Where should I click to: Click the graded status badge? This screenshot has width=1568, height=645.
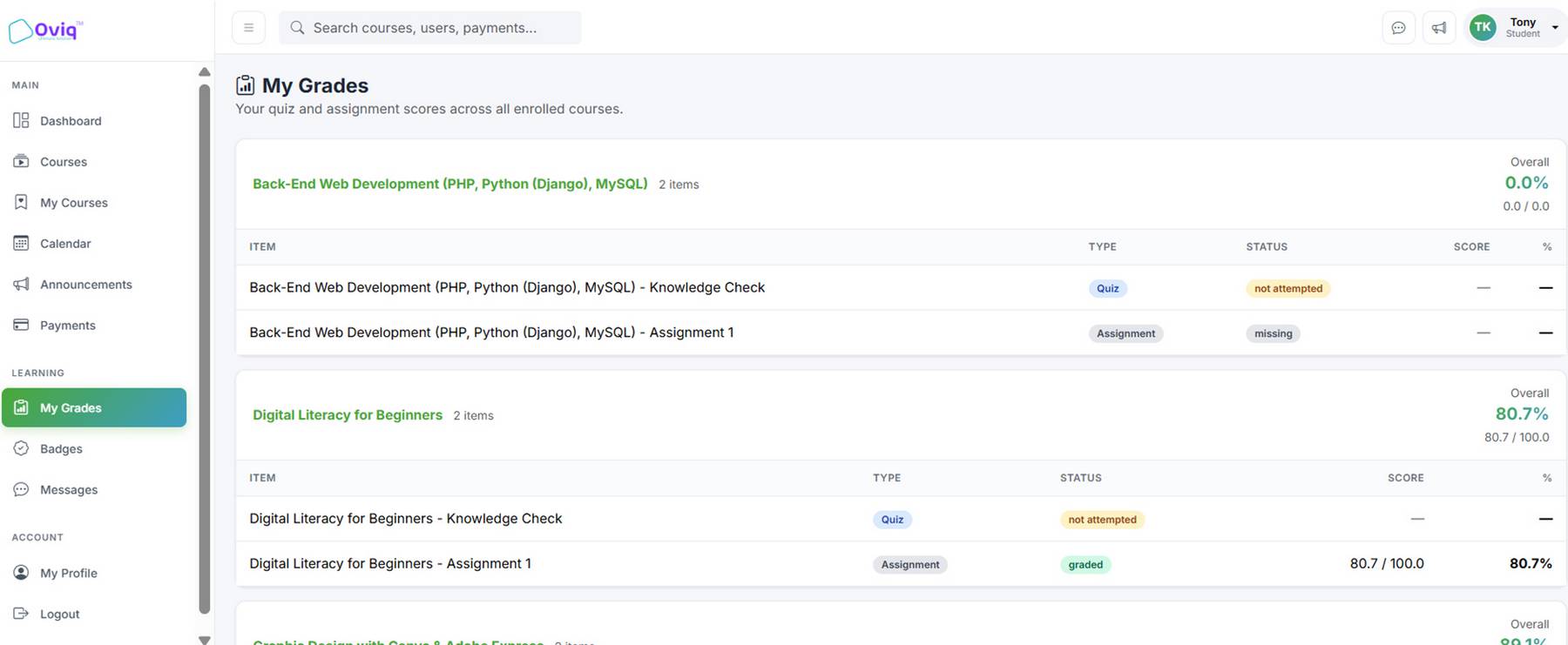point(1085,565)
